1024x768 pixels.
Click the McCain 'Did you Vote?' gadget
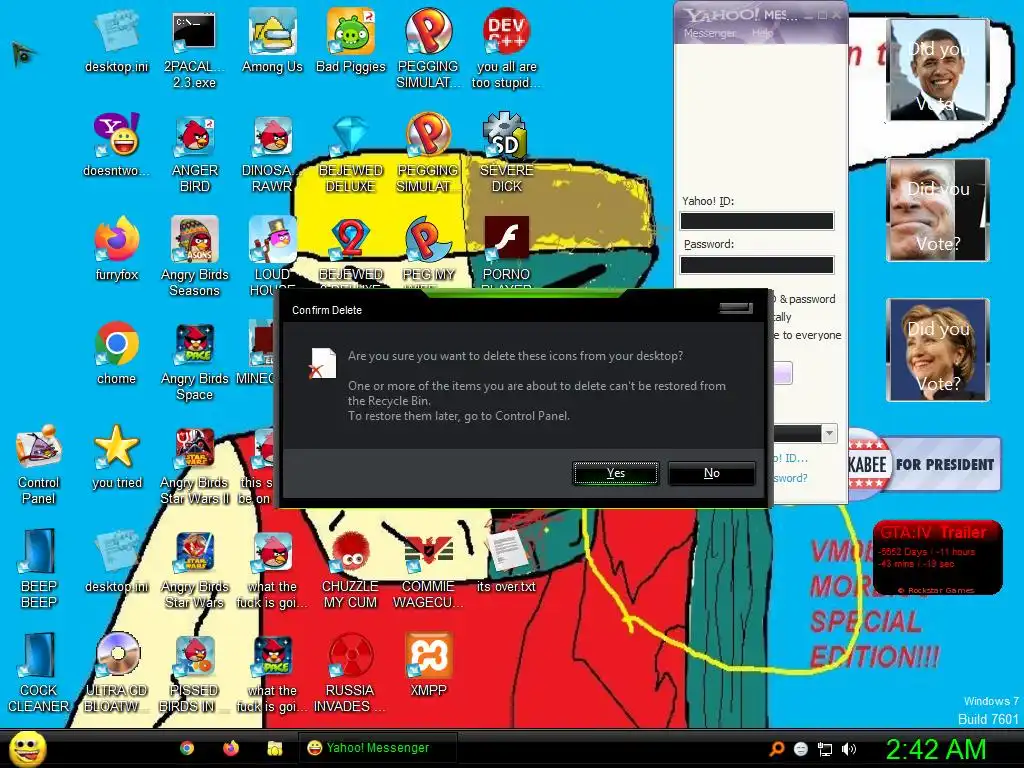938,210
